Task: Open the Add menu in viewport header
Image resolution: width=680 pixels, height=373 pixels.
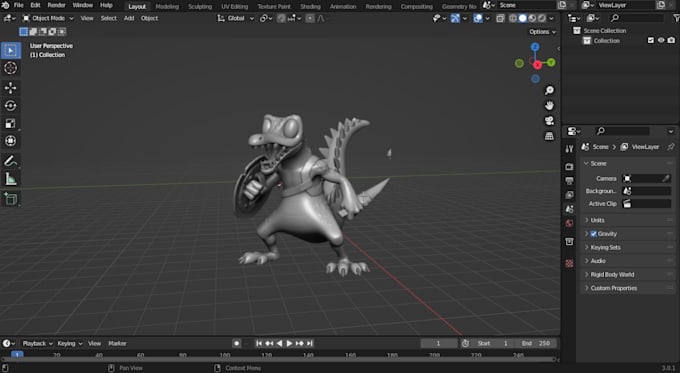Action: 129,18
